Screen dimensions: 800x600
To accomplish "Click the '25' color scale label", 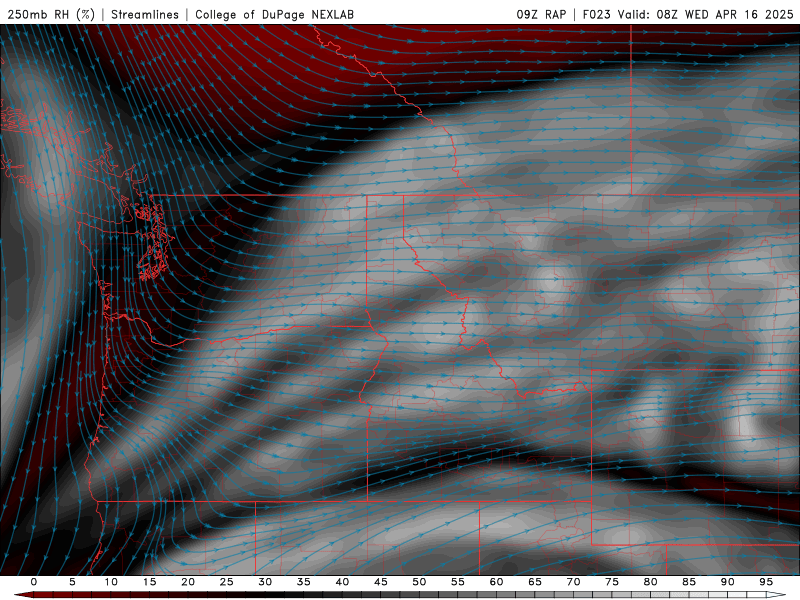I will tap(227, 582).
